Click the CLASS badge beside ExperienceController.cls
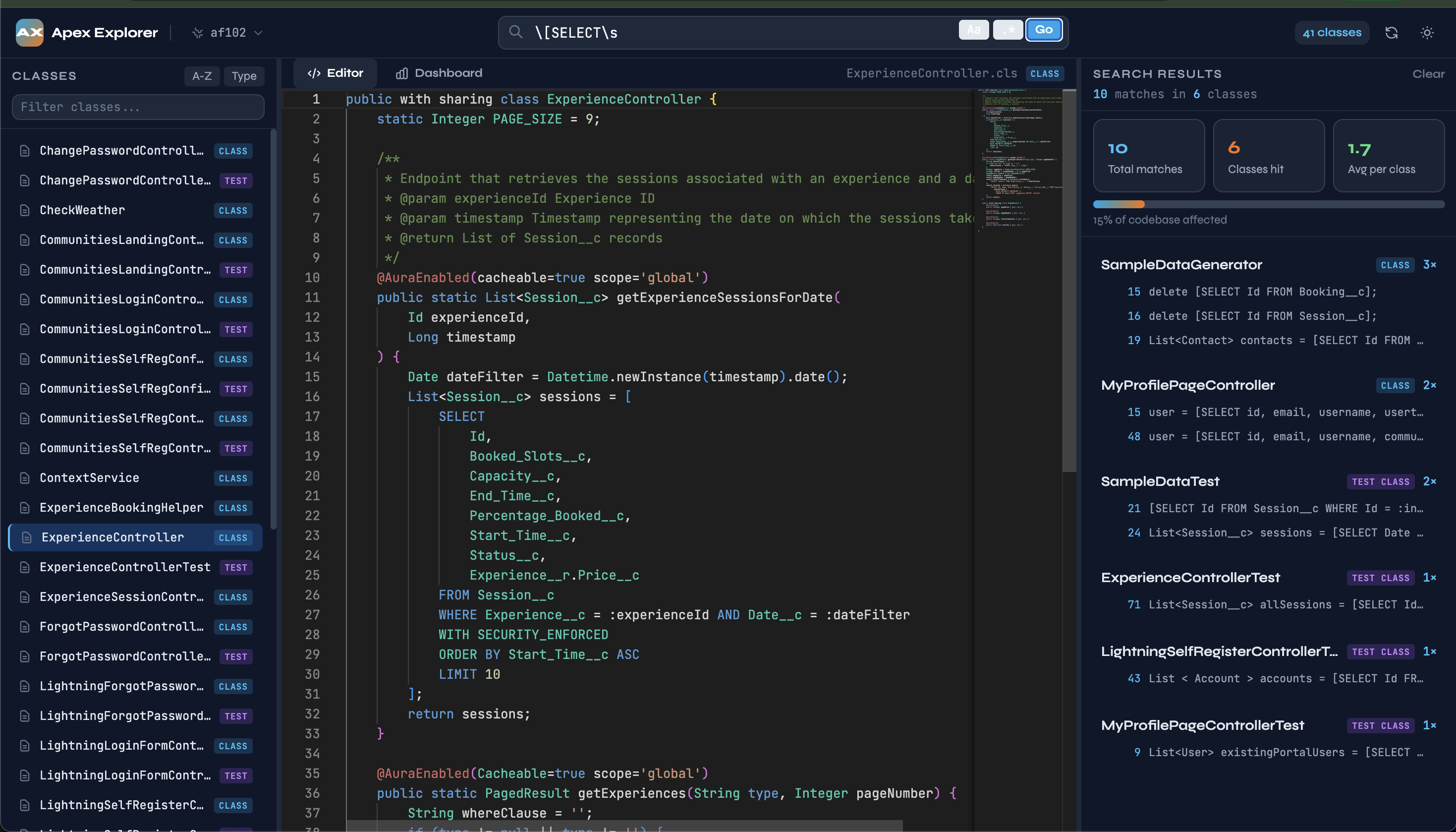The height and width of the screenshot is (832, 1456). click(x=1044, y=74)
